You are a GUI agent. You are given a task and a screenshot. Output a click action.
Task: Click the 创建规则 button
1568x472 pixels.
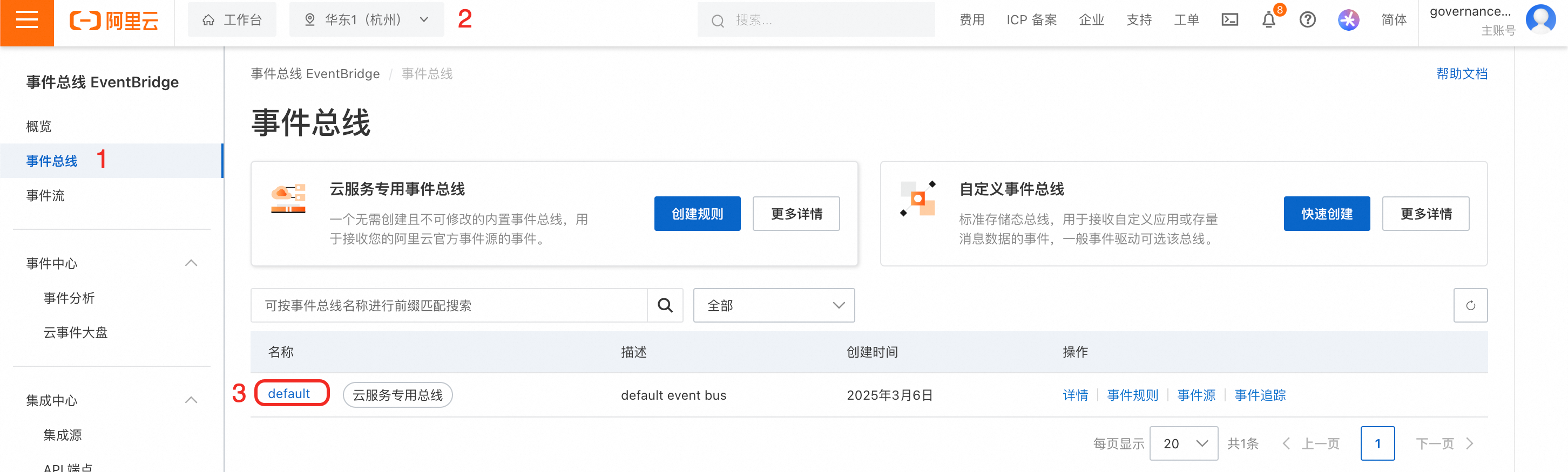697,214
